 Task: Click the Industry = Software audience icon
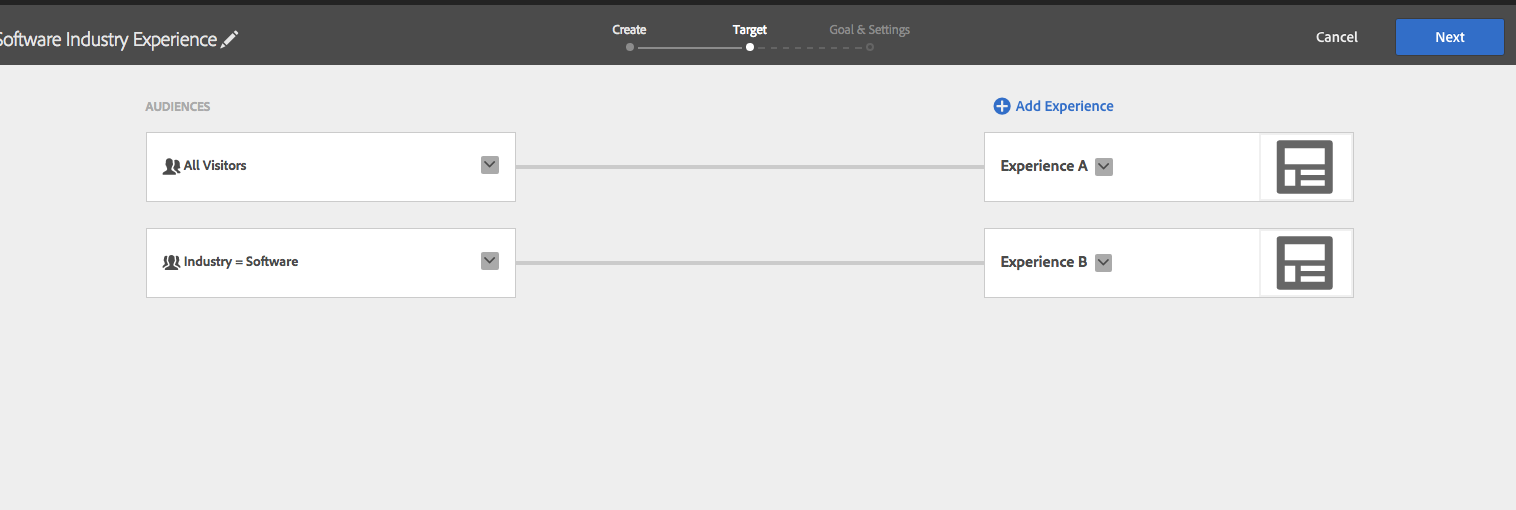[x=171, y=262]
